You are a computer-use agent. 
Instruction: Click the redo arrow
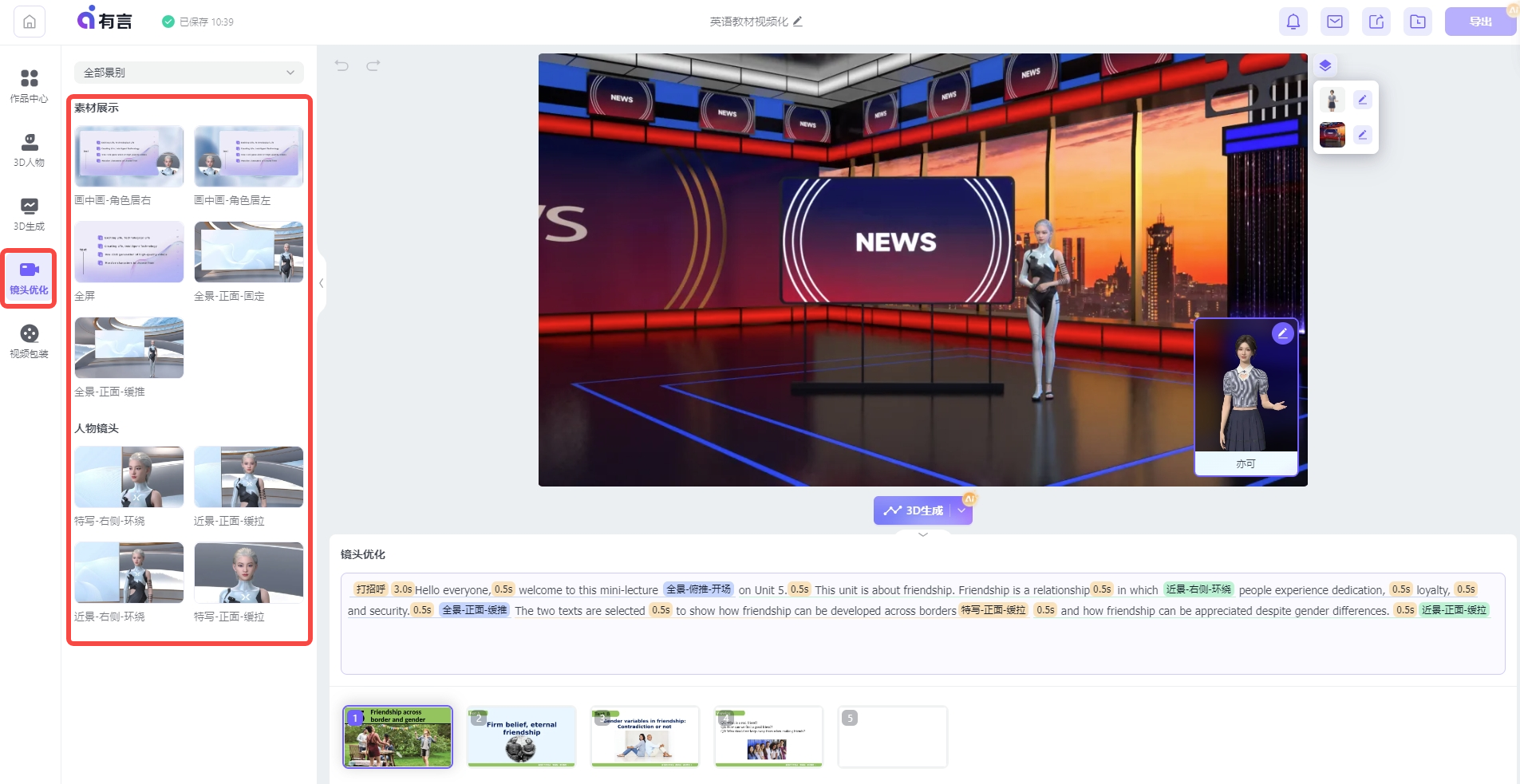[373, 65]
